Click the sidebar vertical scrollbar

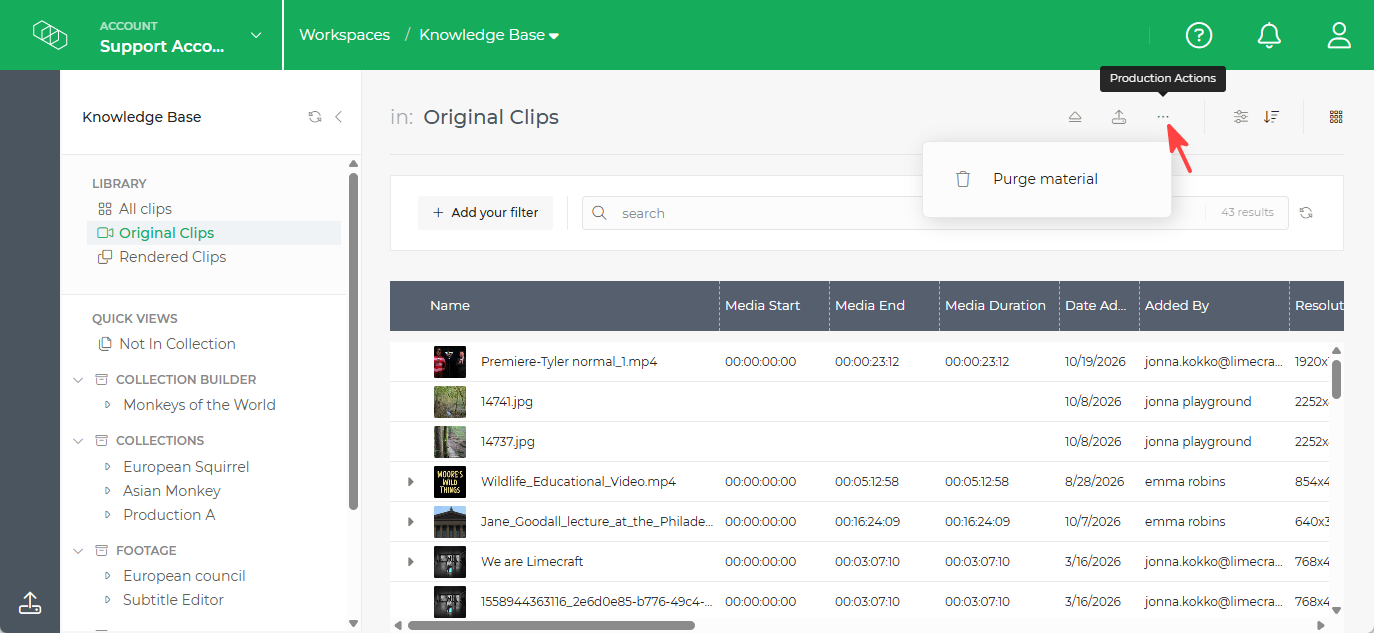click(x=353, y=340)
